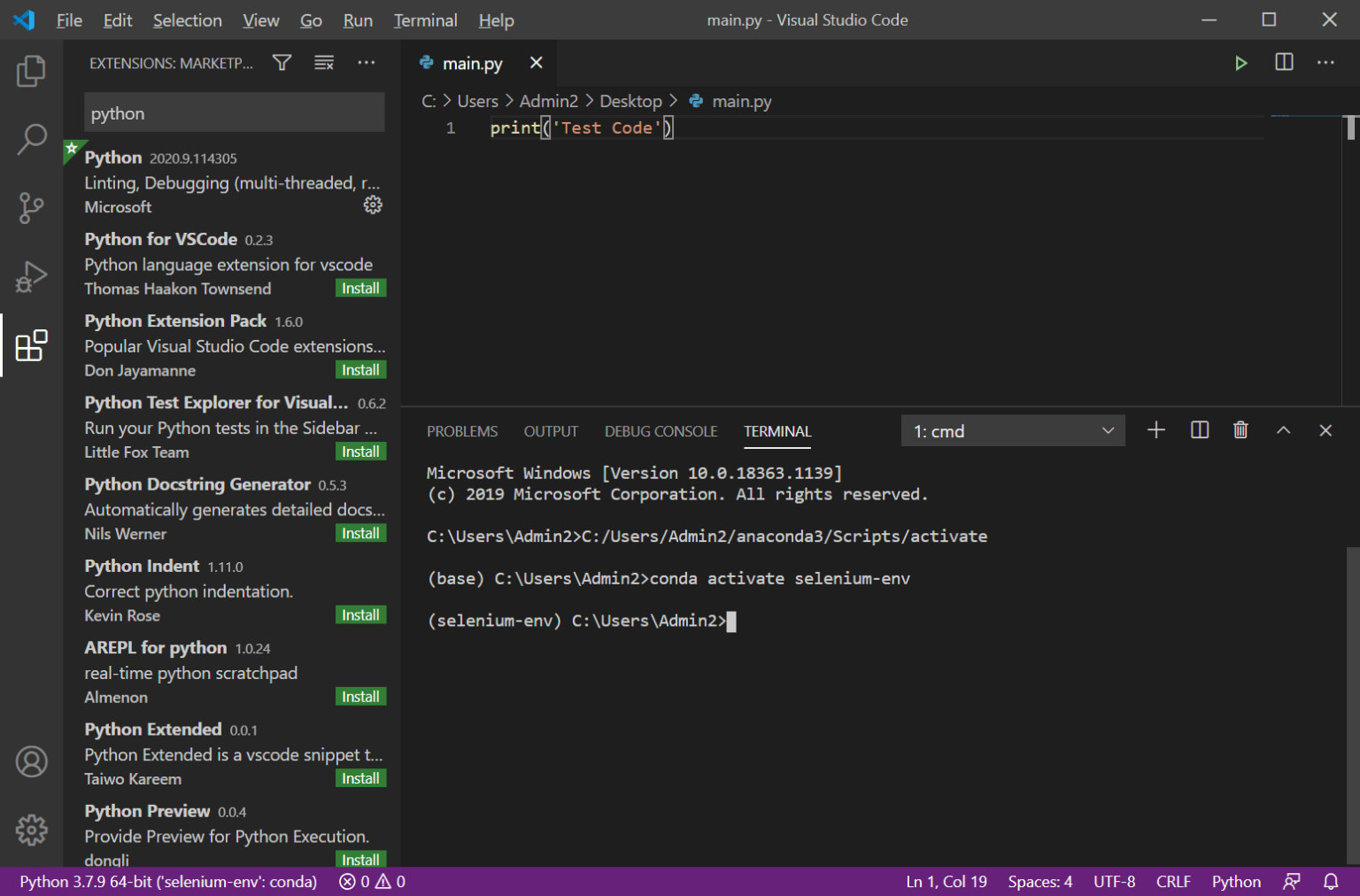Open the Run menu
1360x896 pixels.
(x=358, y=19)
